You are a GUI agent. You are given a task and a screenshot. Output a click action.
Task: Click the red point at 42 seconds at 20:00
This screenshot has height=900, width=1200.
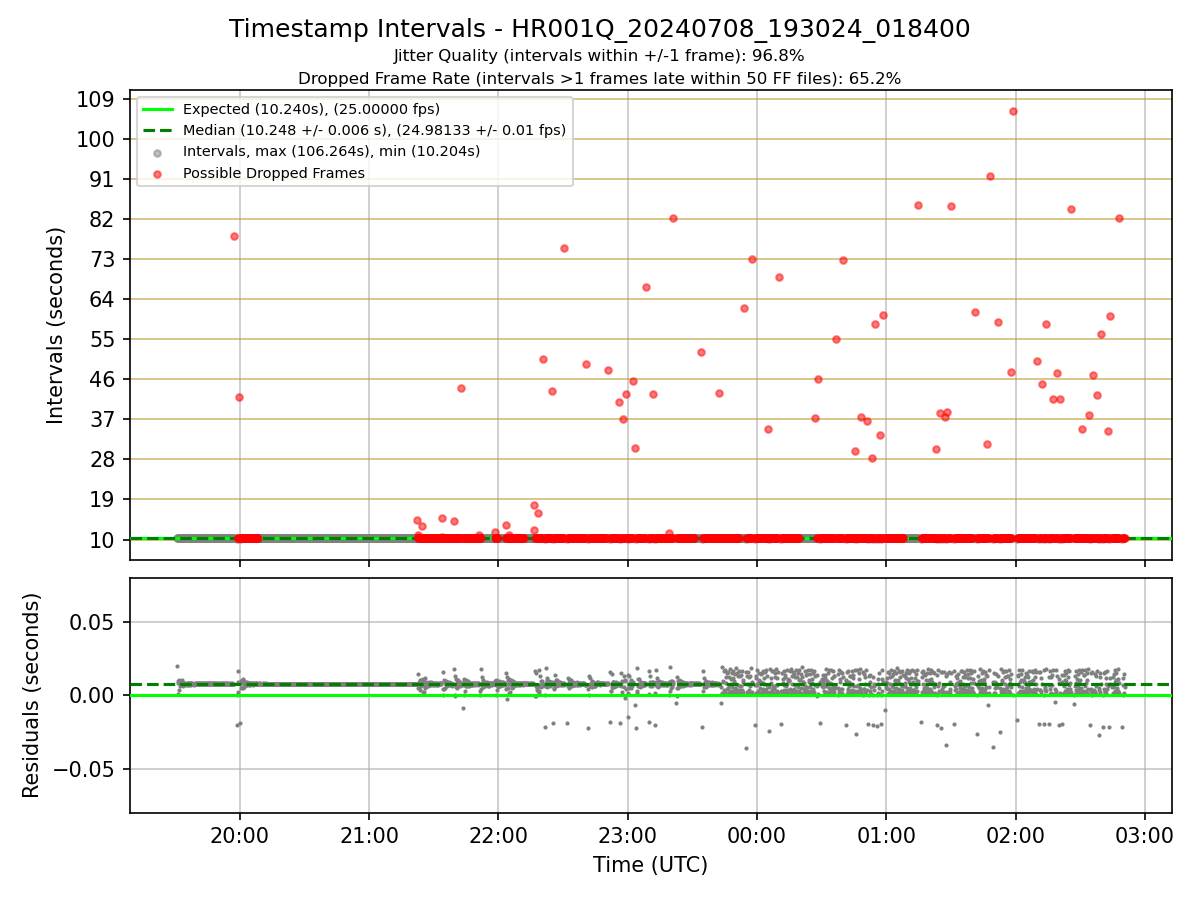point(239,397)
